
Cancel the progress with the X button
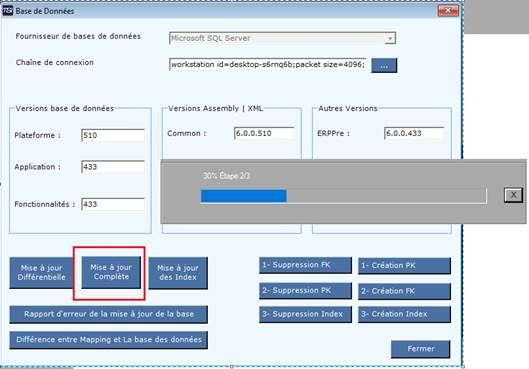coord(513,195)
